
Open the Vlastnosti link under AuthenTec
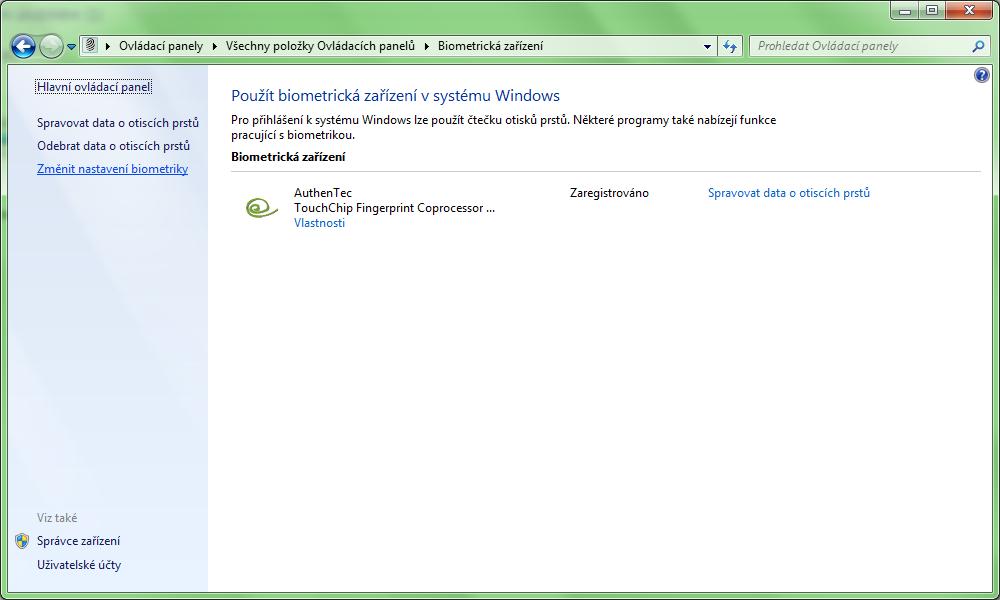319,223
